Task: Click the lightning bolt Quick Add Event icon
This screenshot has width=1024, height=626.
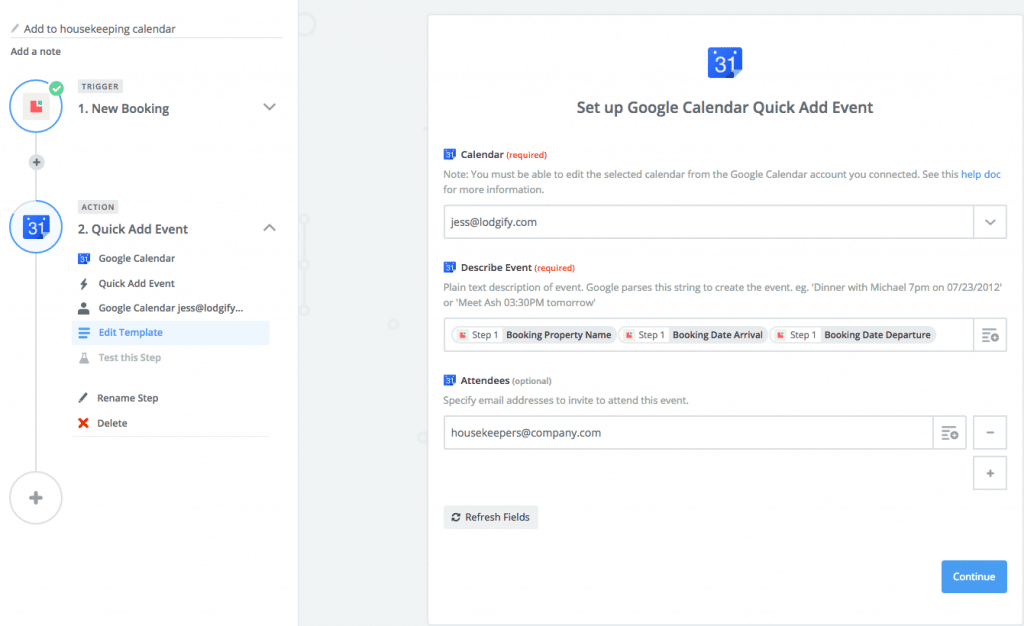Action: pos(84,283)
